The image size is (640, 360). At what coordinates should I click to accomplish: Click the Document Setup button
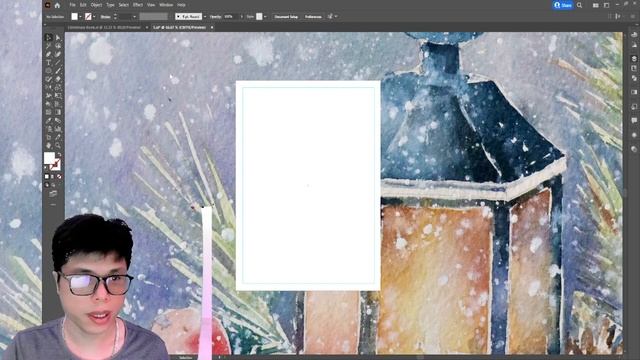pyautogui.click(x=286, y=17)
